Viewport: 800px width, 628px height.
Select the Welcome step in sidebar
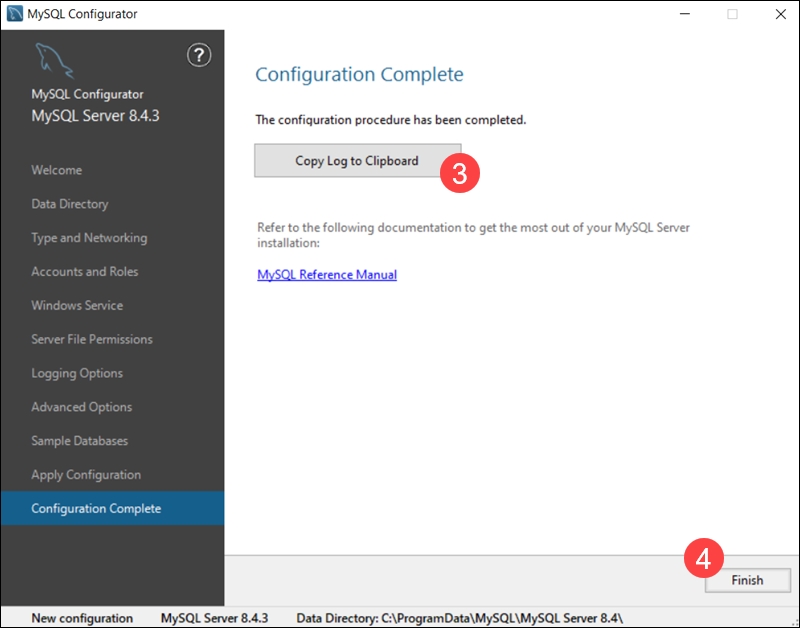pyautogui.click(x=60, y=170)
